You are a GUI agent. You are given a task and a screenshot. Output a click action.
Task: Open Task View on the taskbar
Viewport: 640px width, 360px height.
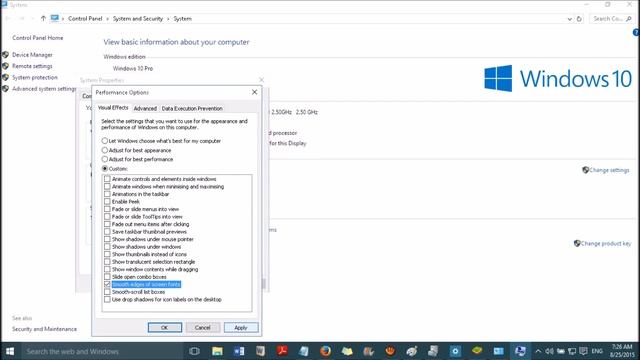[195, 351]
